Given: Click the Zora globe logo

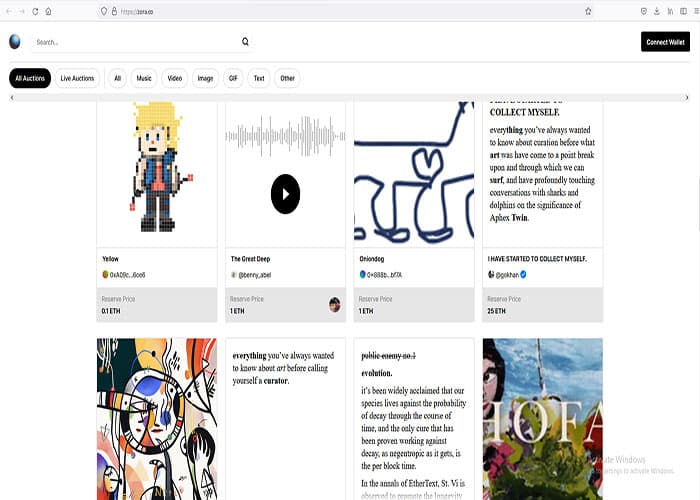Looking at the screenshot, I should [x=15, y=41].
